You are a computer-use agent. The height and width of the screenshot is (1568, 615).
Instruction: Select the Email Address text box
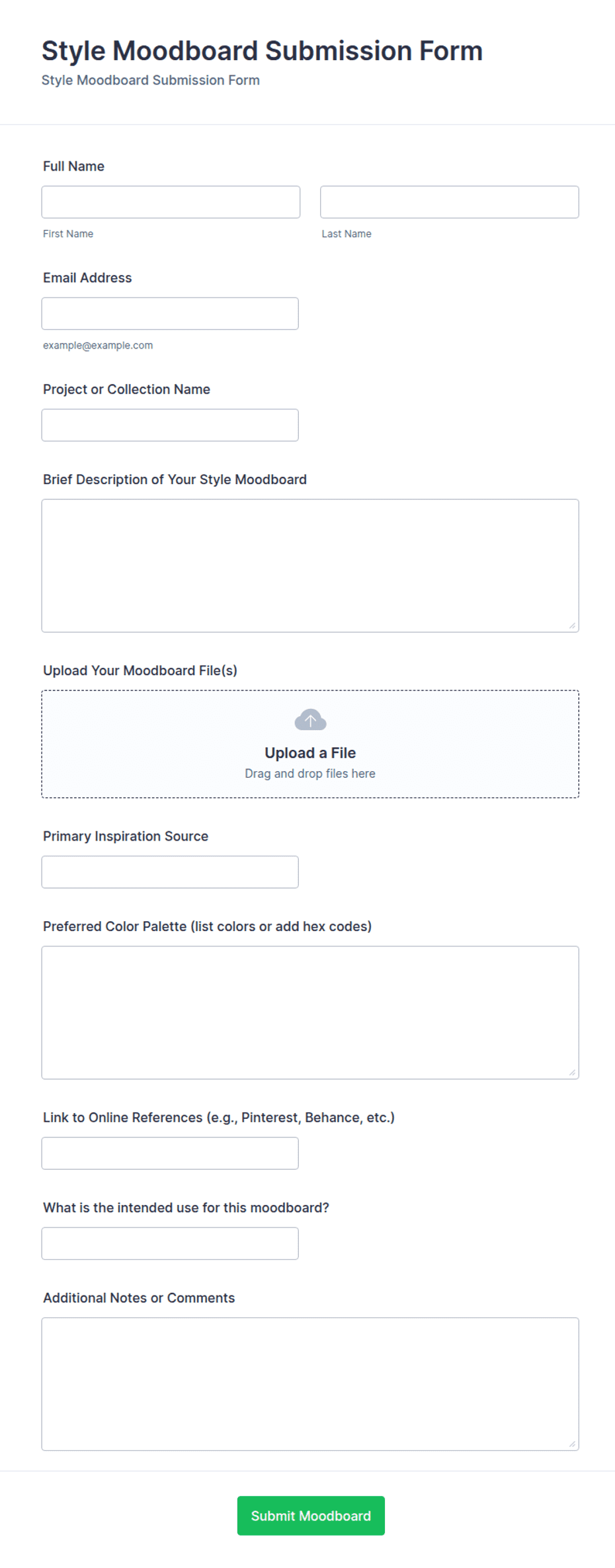coord(170,313)
